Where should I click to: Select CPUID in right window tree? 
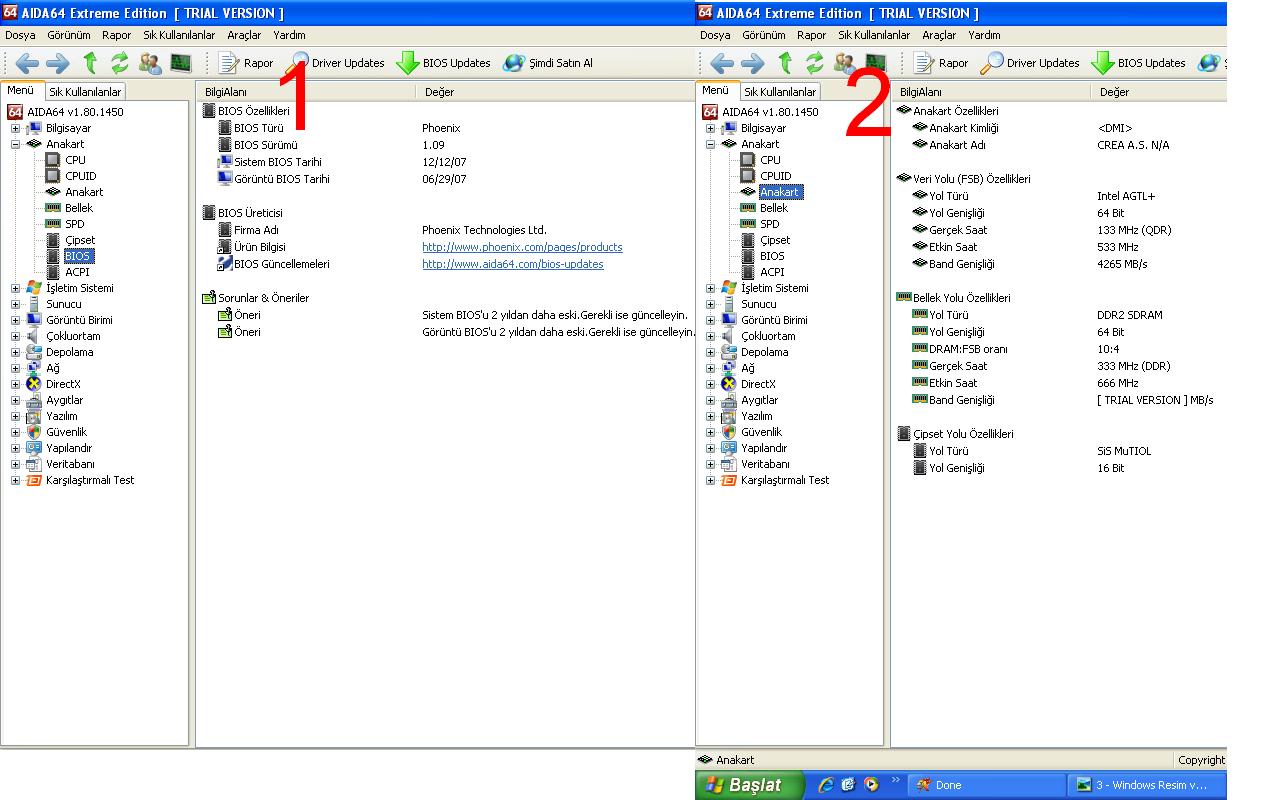point(775,176)
